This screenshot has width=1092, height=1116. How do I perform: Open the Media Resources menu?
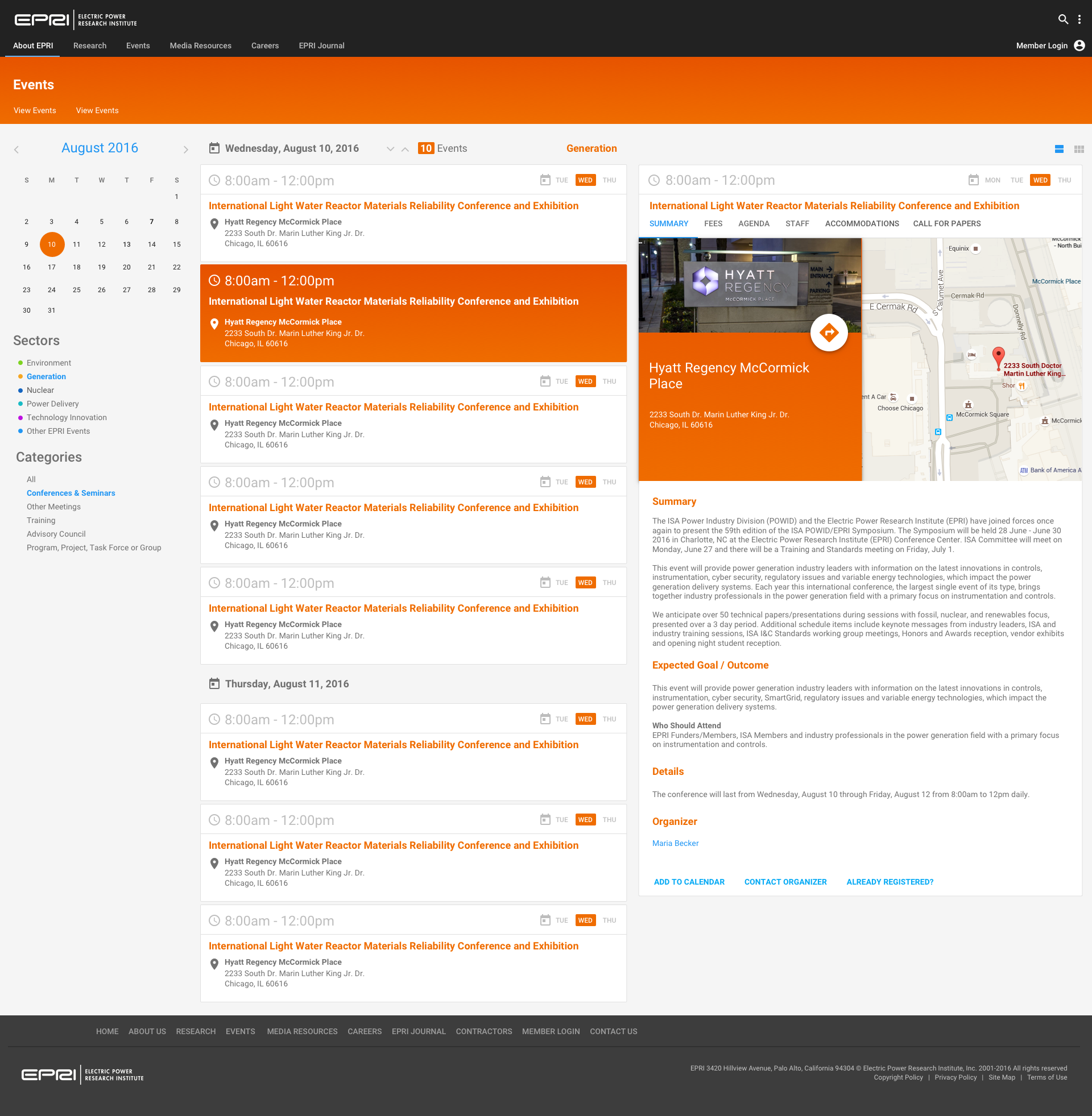(x=200, y=45)
